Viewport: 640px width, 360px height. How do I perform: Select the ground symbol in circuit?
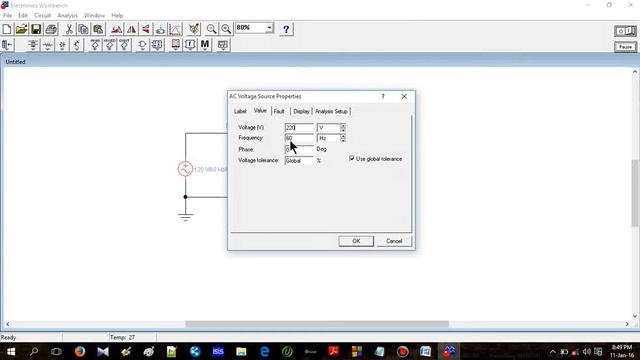click(185, 216)
